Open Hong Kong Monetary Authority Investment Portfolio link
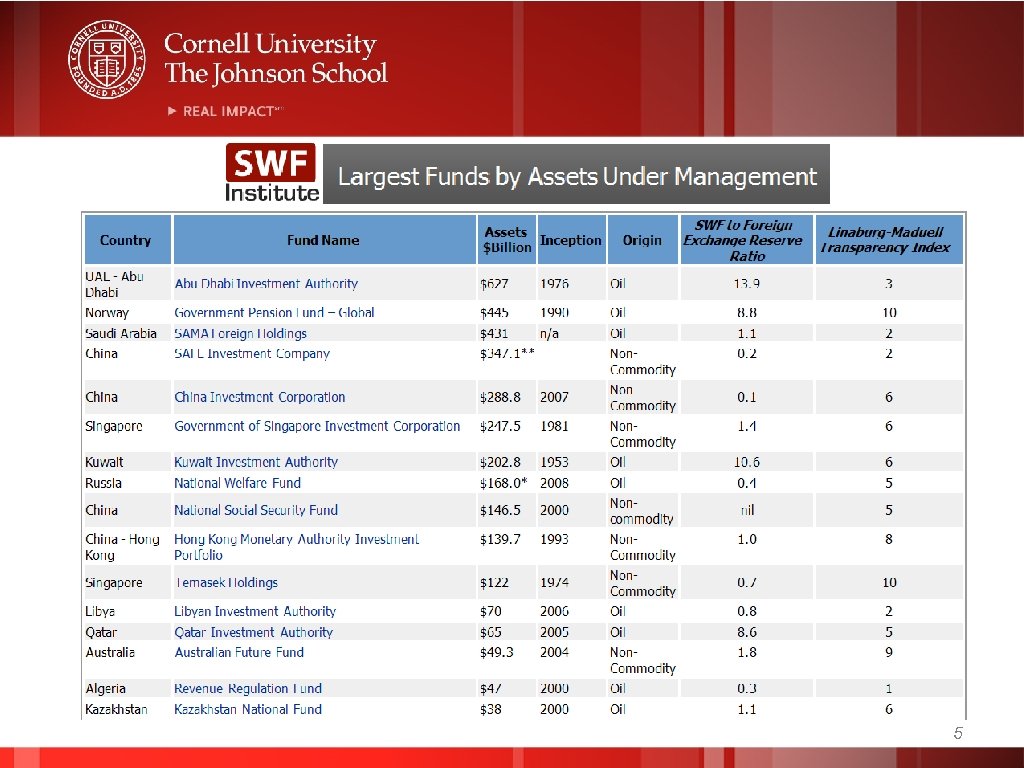 click(296, 547)
